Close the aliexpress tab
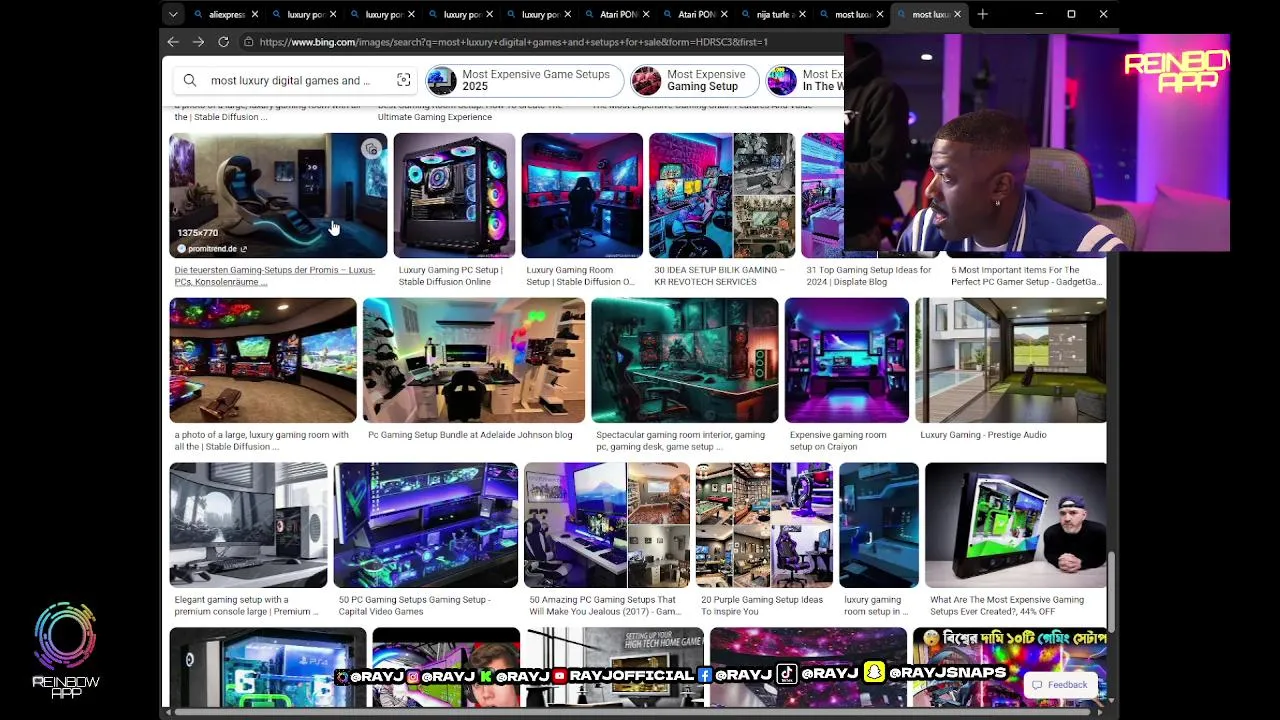Image resolution: width=1280 pixels, height=720 pixels. [255, 14]
